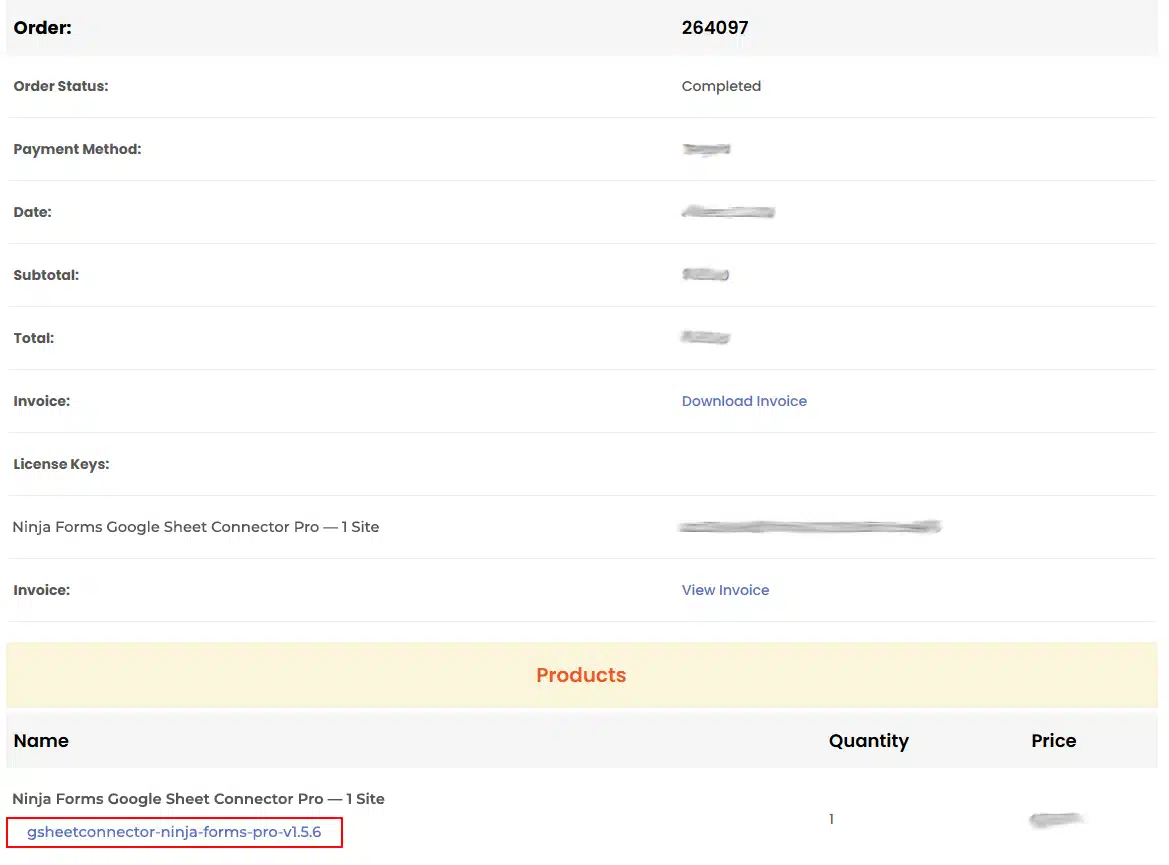This screenshot has height=865, width=1169.
Task: Click the blurred price in Products table
Action: pos(1057,820)
